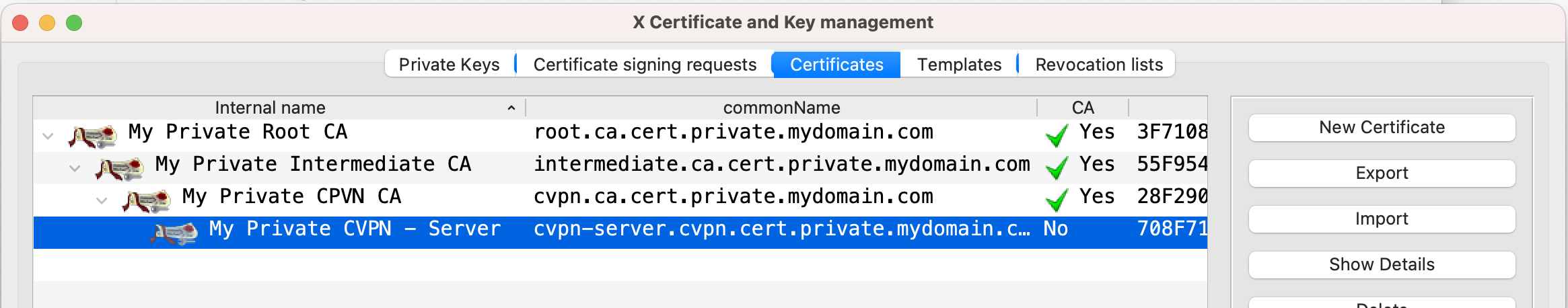
Task: Show Details of selected certificate
Action: [1382, 265]
